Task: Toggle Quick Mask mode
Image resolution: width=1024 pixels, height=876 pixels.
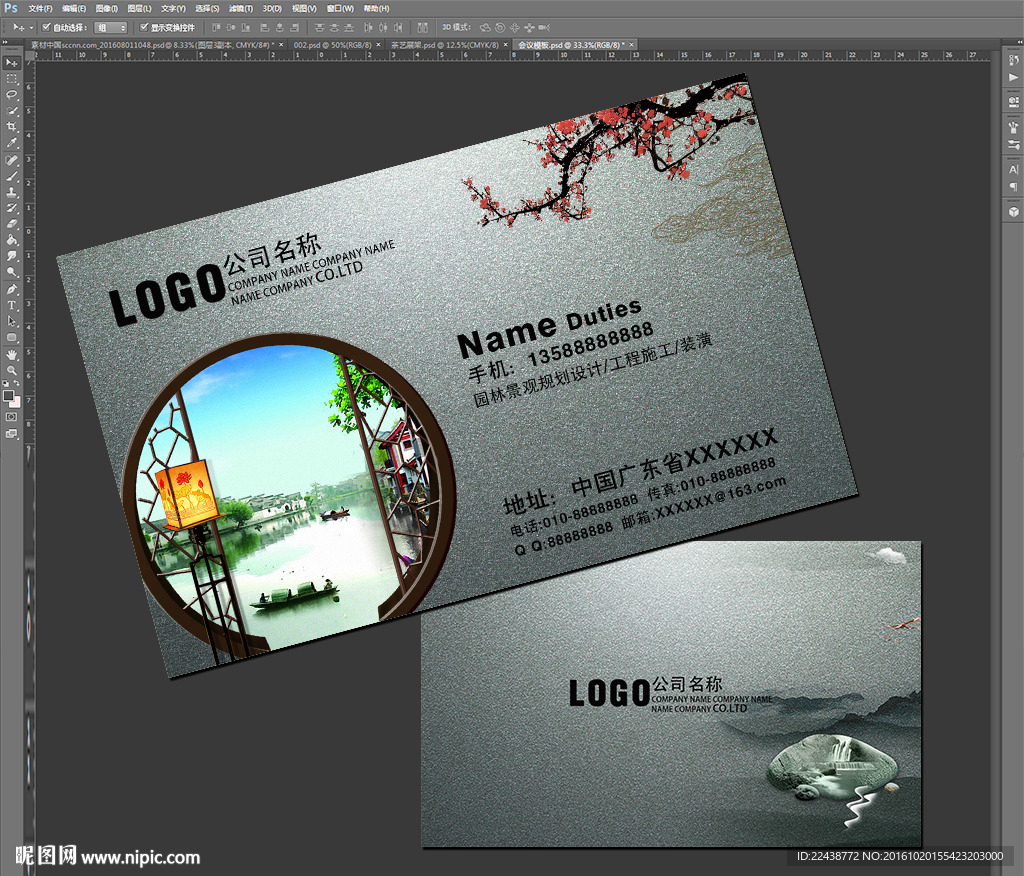Action: (11, 417)
